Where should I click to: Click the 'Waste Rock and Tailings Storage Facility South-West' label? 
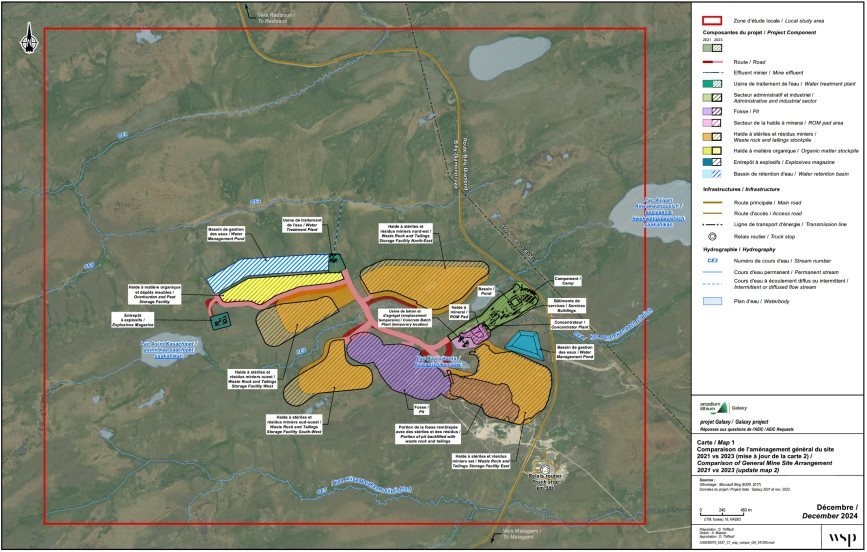tap(294, 424)
